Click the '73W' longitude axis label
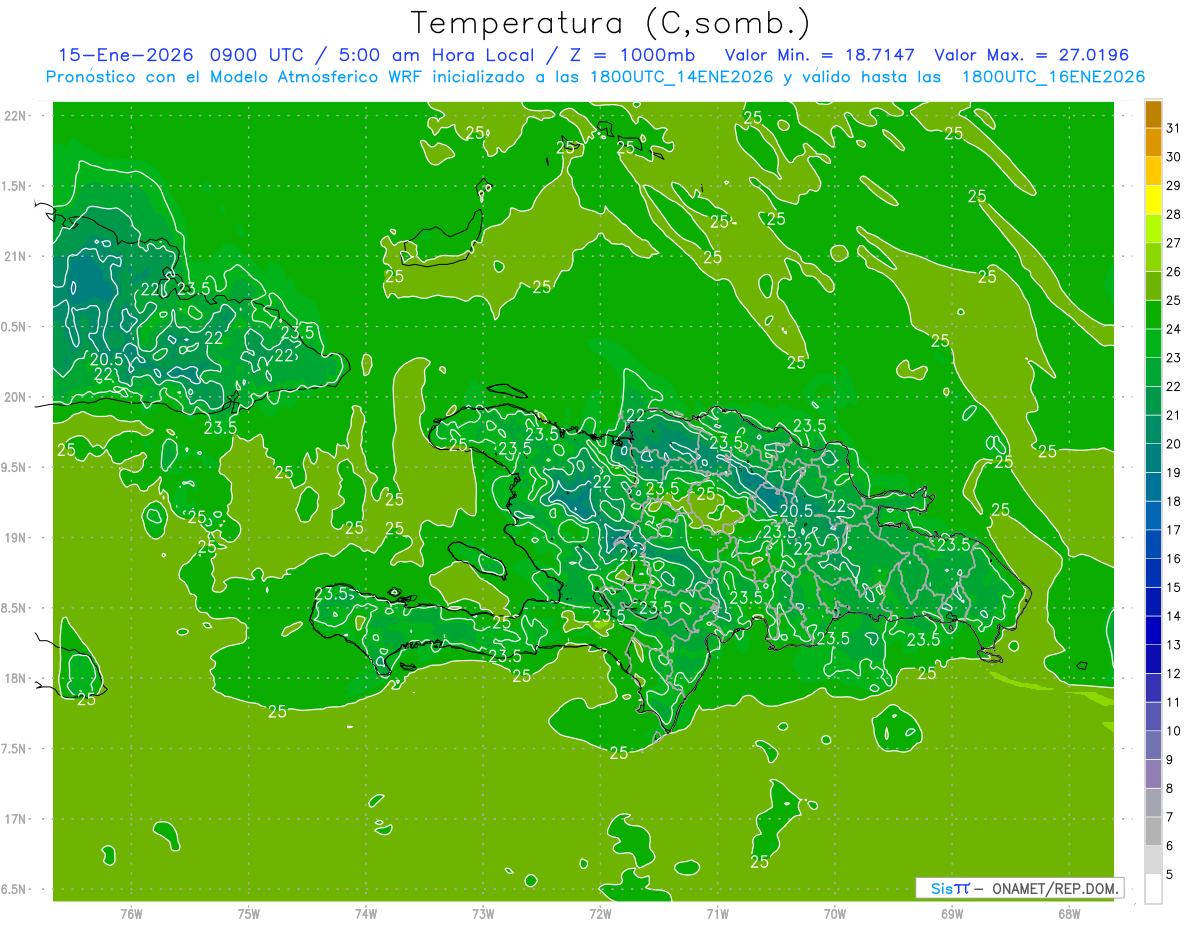Screen dimensions: 1200x927 coord(483,914)
